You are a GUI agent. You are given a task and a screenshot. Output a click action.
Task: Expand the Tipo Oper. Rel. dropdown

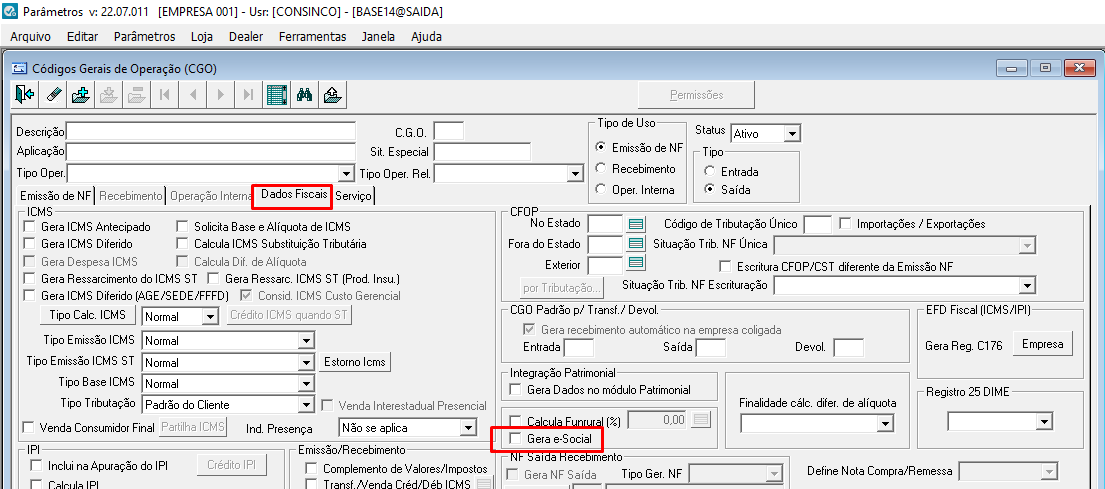575,173
